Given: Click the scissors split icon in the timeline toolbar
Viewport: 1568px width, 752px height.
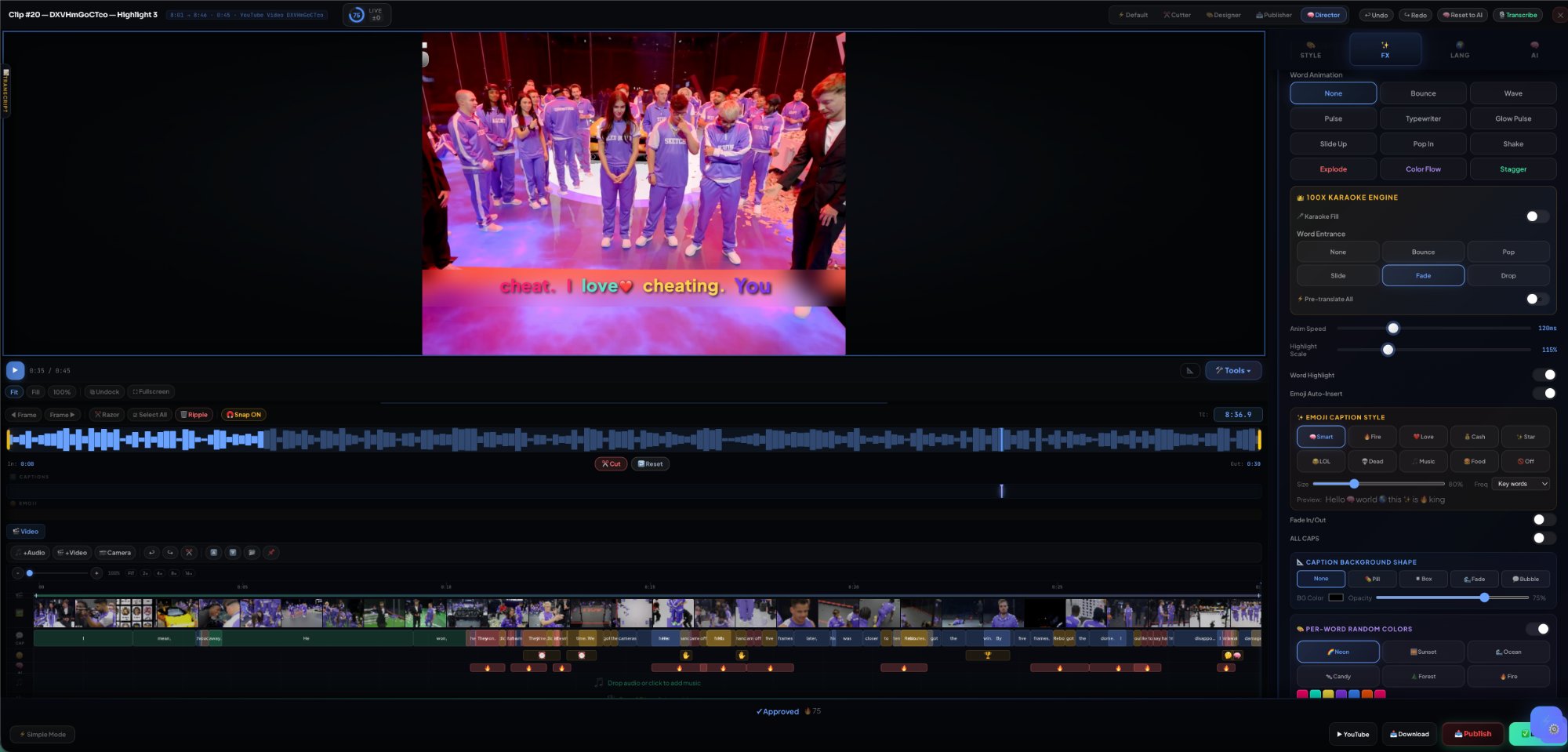Looking at the screenshot, I should click(x=189, y=553).
